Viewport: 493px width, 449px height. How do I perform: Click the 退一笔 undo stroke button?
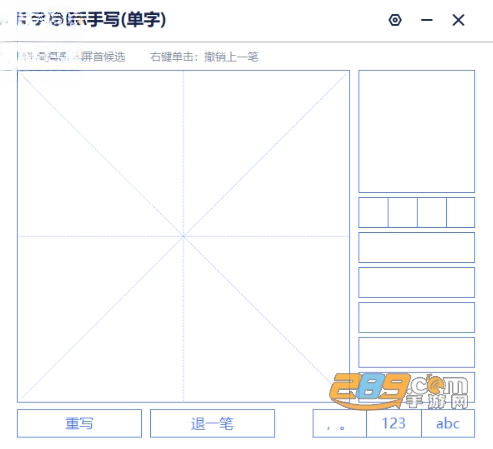point(212,423)
